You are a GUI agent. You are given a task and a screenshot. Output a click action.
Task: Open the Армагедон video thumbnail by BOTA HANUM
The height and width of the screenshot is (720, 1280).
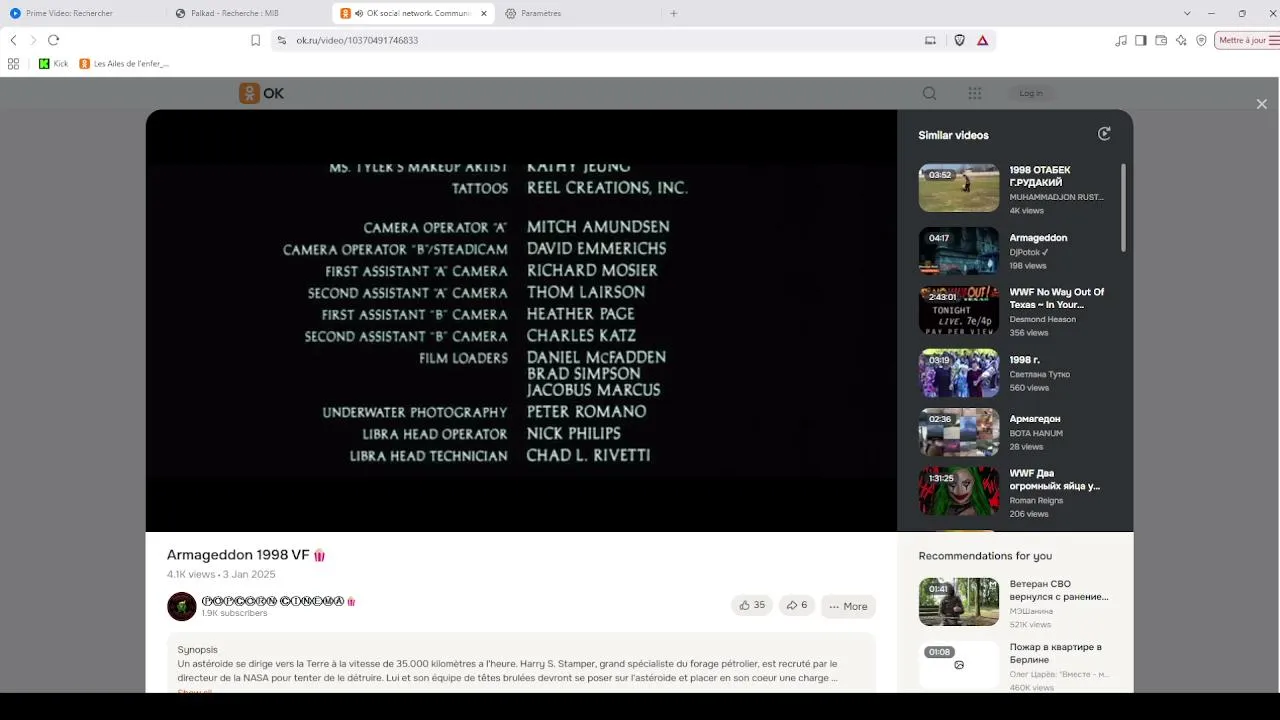coord(959,432)
